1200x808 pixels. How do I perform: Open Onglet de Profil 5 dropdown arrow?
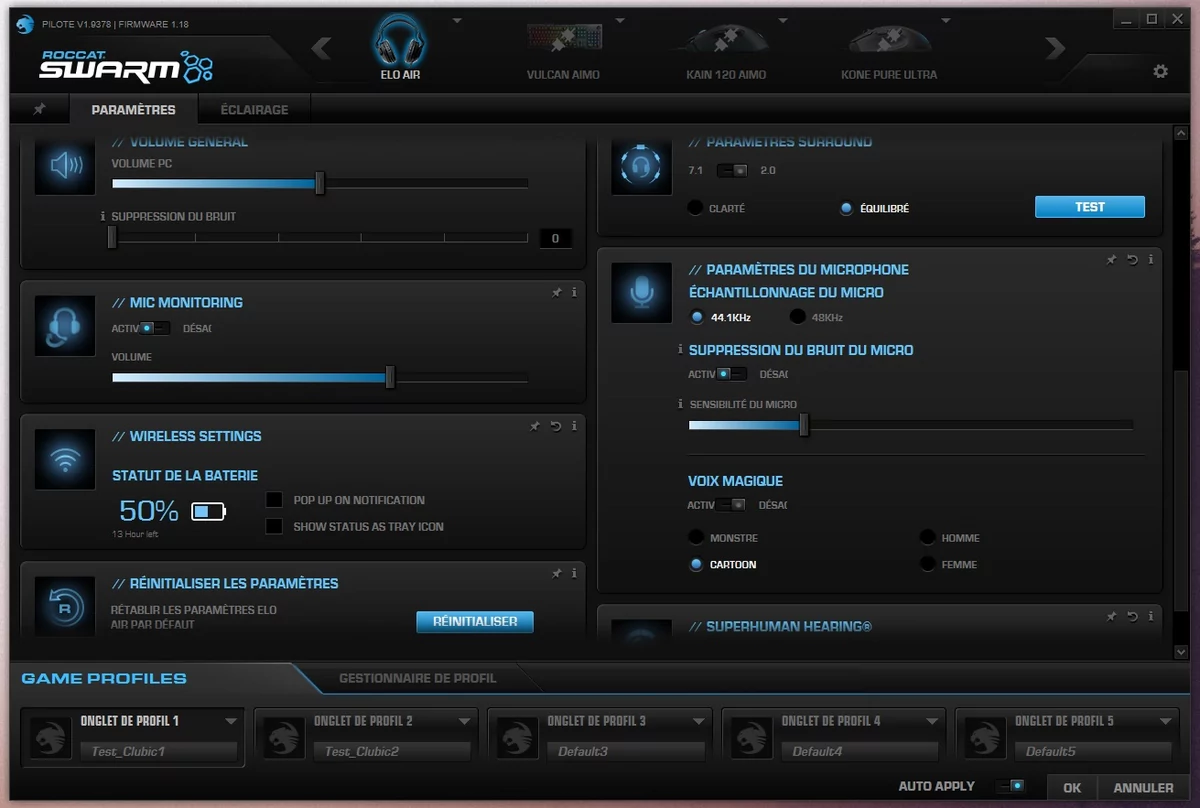pyautogui.click(x=1165, y=721)
